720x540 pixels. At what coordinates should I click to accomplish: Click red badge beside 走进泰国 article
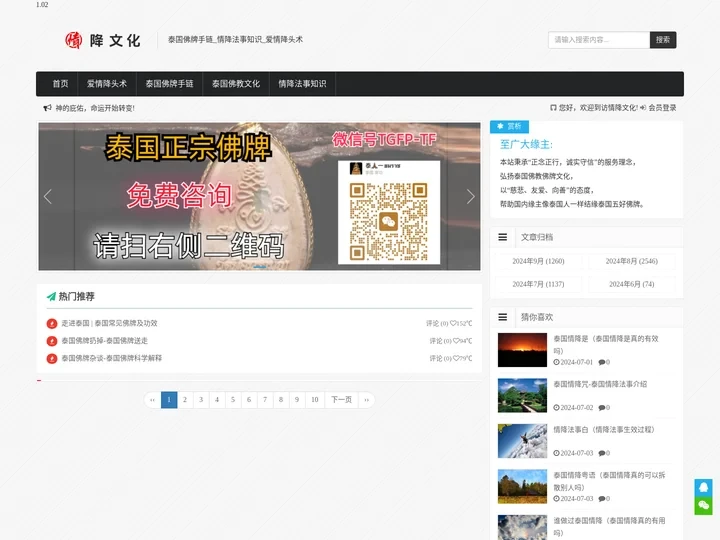click(x=52, y=324)
